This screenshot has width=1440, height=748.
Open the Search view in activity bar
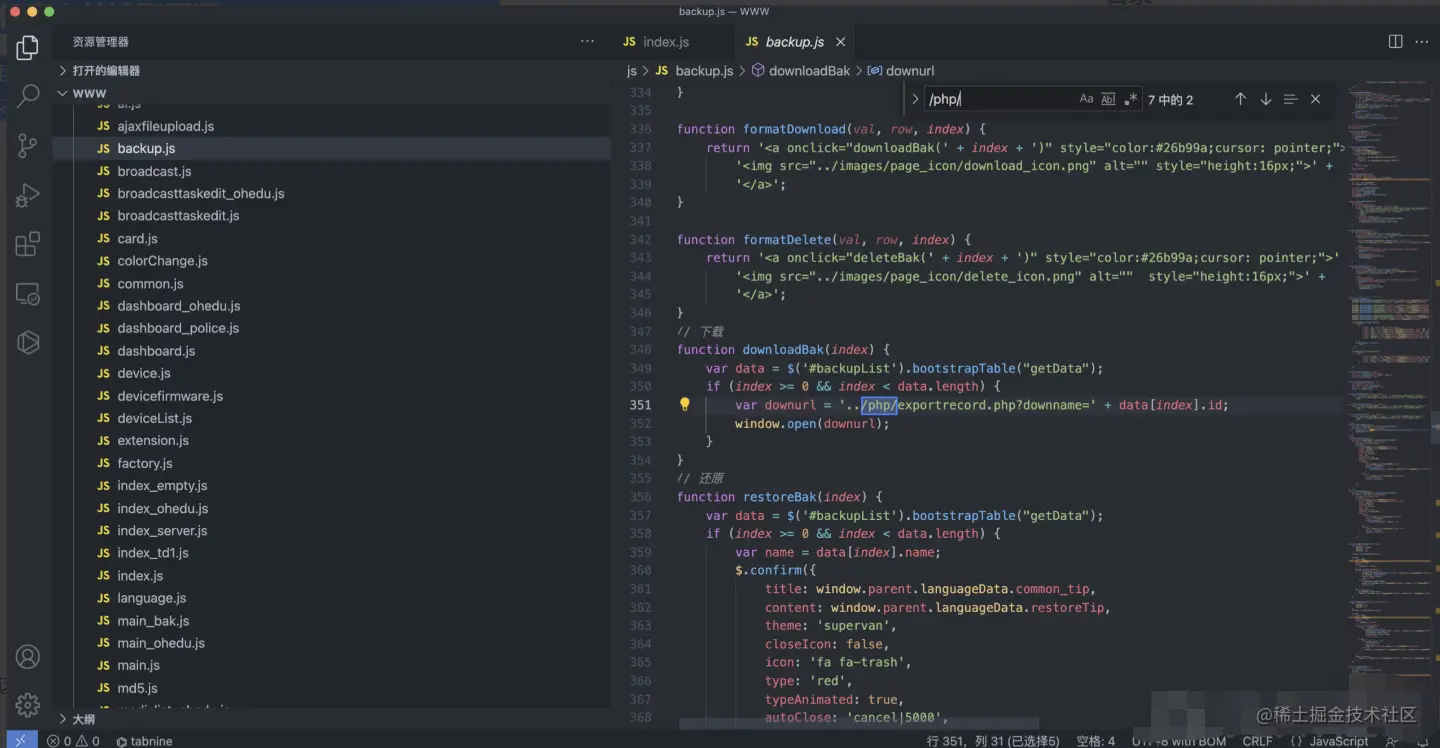(x=28, y=96)
